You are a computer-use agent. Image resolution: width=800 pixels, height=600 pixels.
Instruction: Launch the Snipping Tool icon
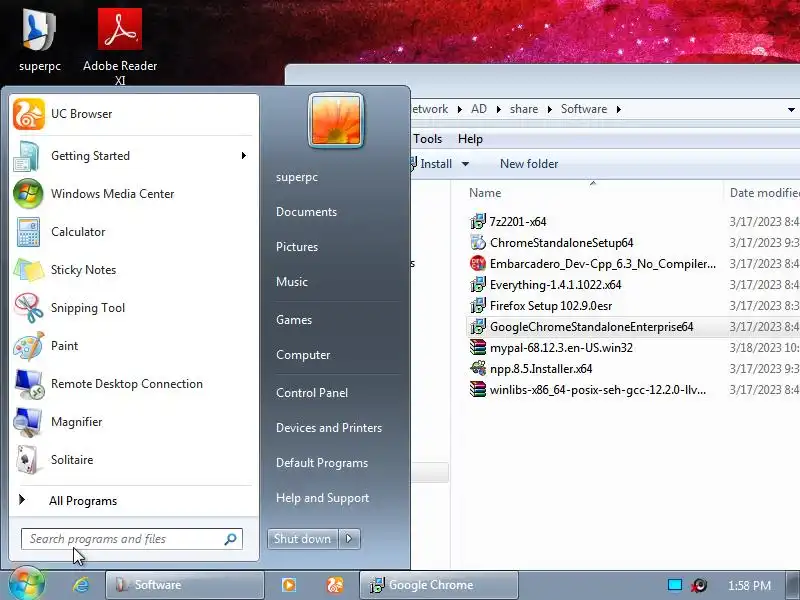pos(29,308)
